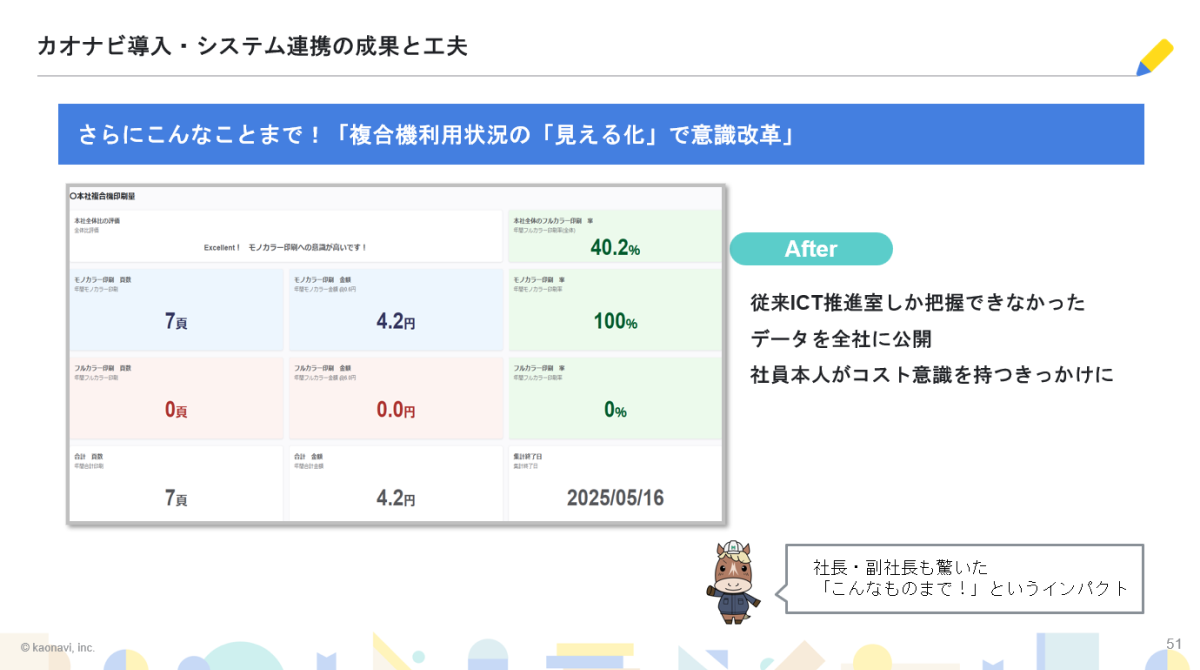The image size is (1200, 670).
Task: Click the Excellent! evaluation message card
Action: point(285,237)
